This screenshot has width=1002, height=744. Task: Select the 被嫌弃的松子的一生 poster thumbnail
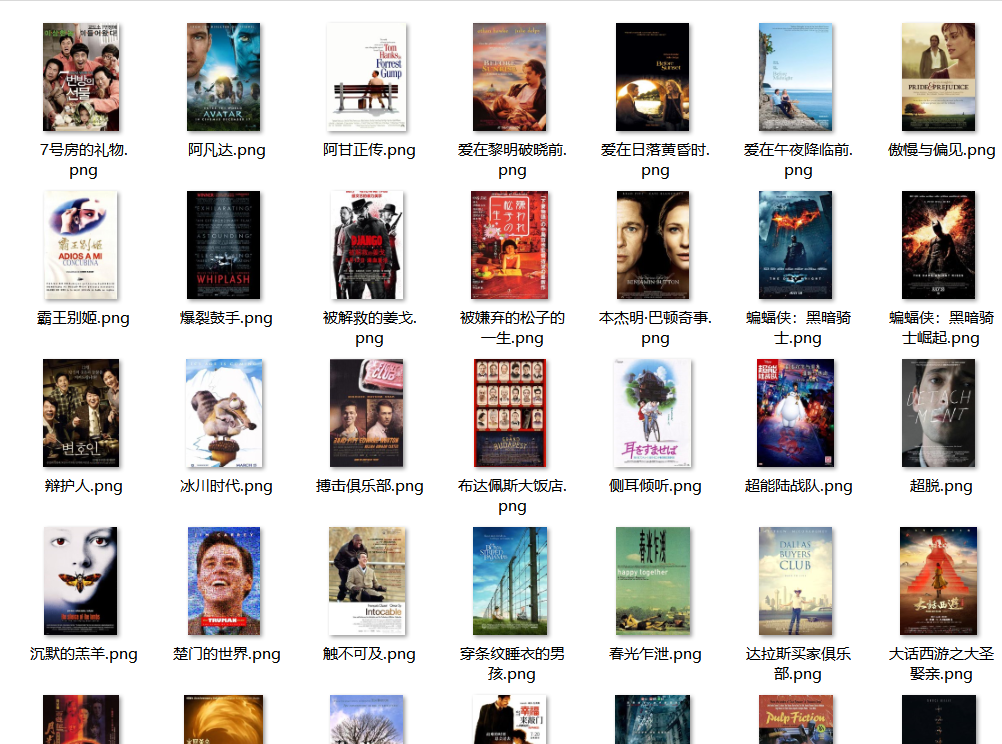(x=510, y=245)
